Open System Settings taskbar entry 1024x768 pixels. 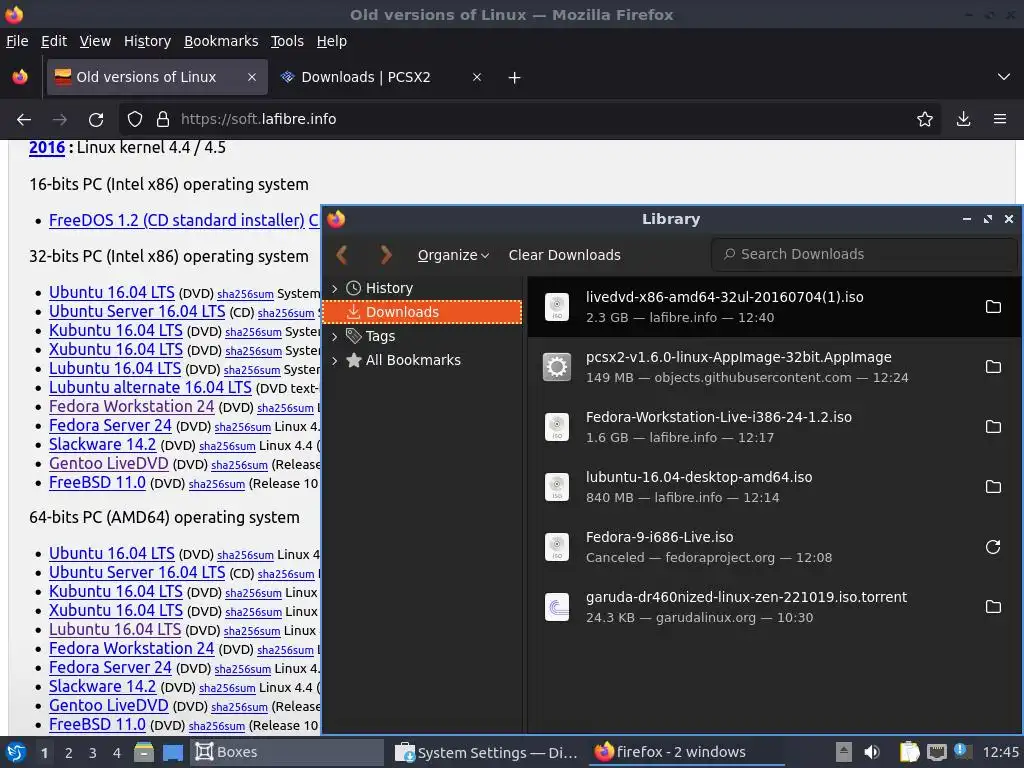click(487, 752)
